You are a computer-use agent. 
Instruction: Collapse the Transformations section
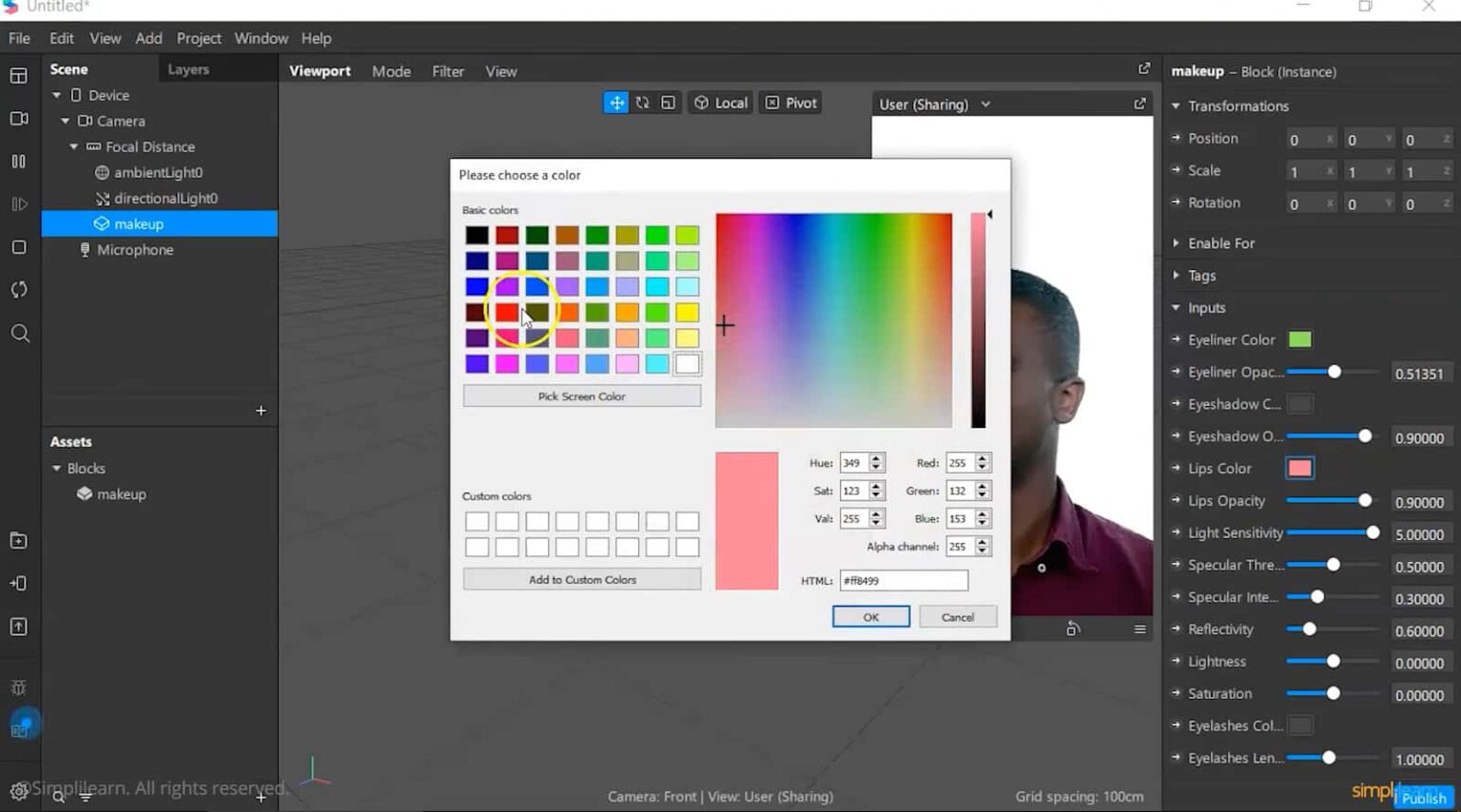pyautogui.click(x=1177, y=106)
